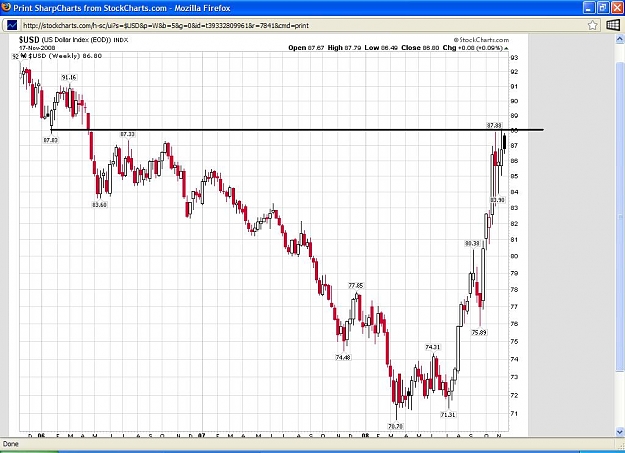
Task: Click the Open 87.67 value
Action: (306, 48)
